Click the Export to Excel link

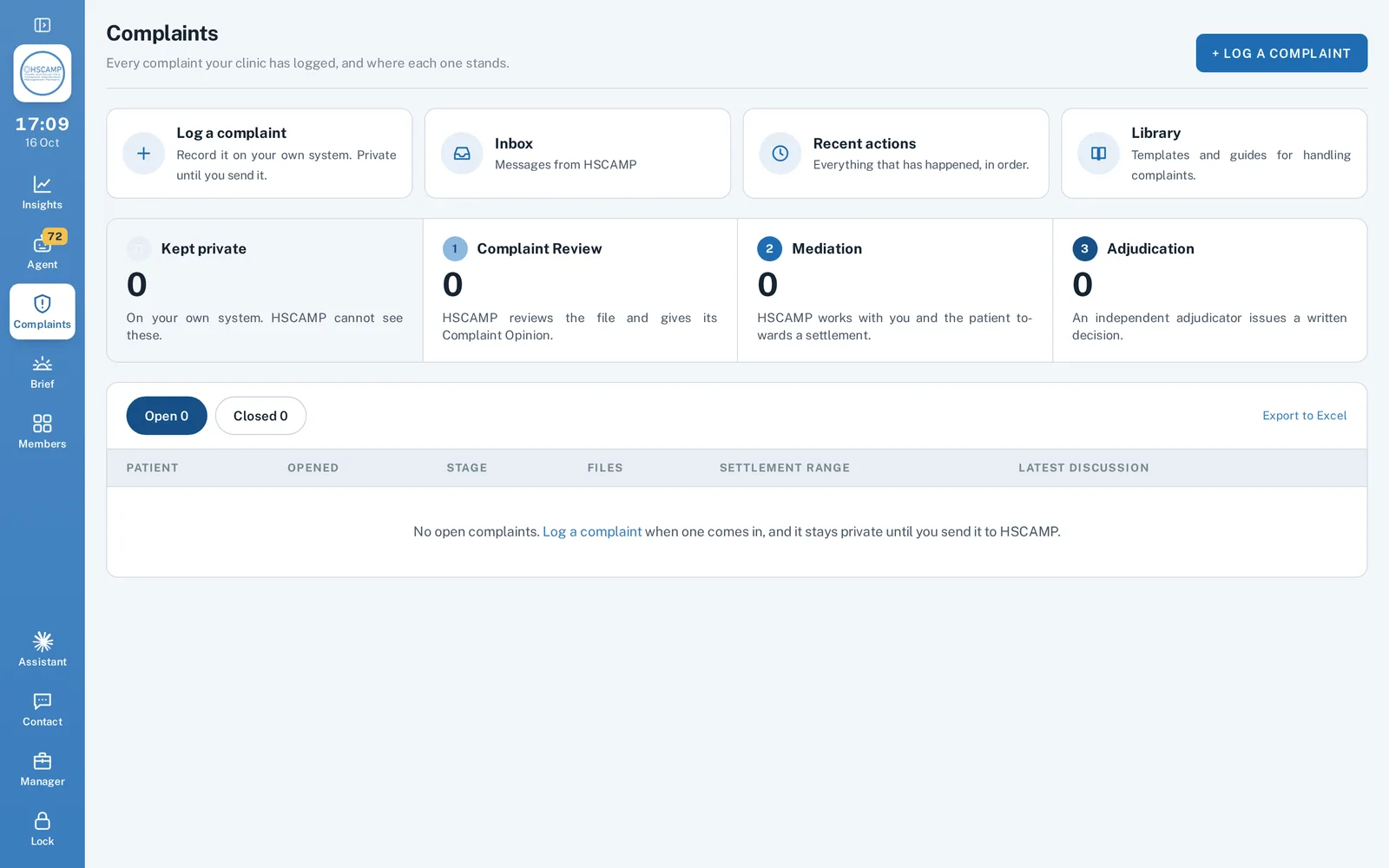pyautogui.click(x=1304, y=416)
